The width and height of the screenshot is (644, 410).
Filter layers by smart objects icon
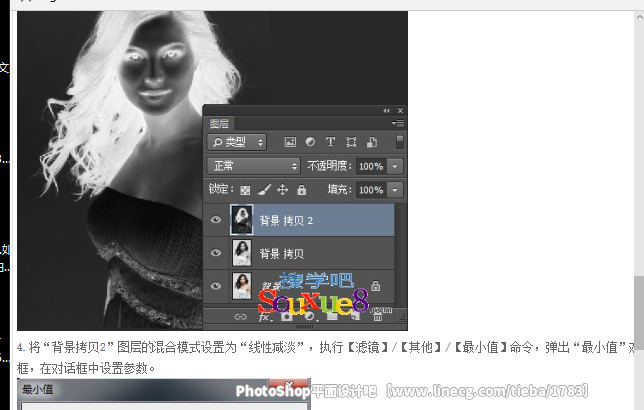[372, 142]
